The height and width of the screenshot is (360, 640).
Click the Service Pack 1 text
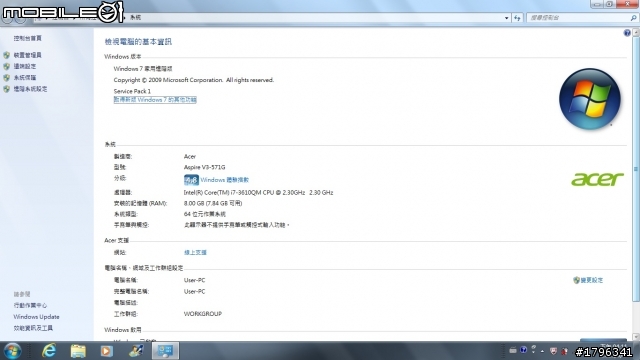(x=132, y=91)
